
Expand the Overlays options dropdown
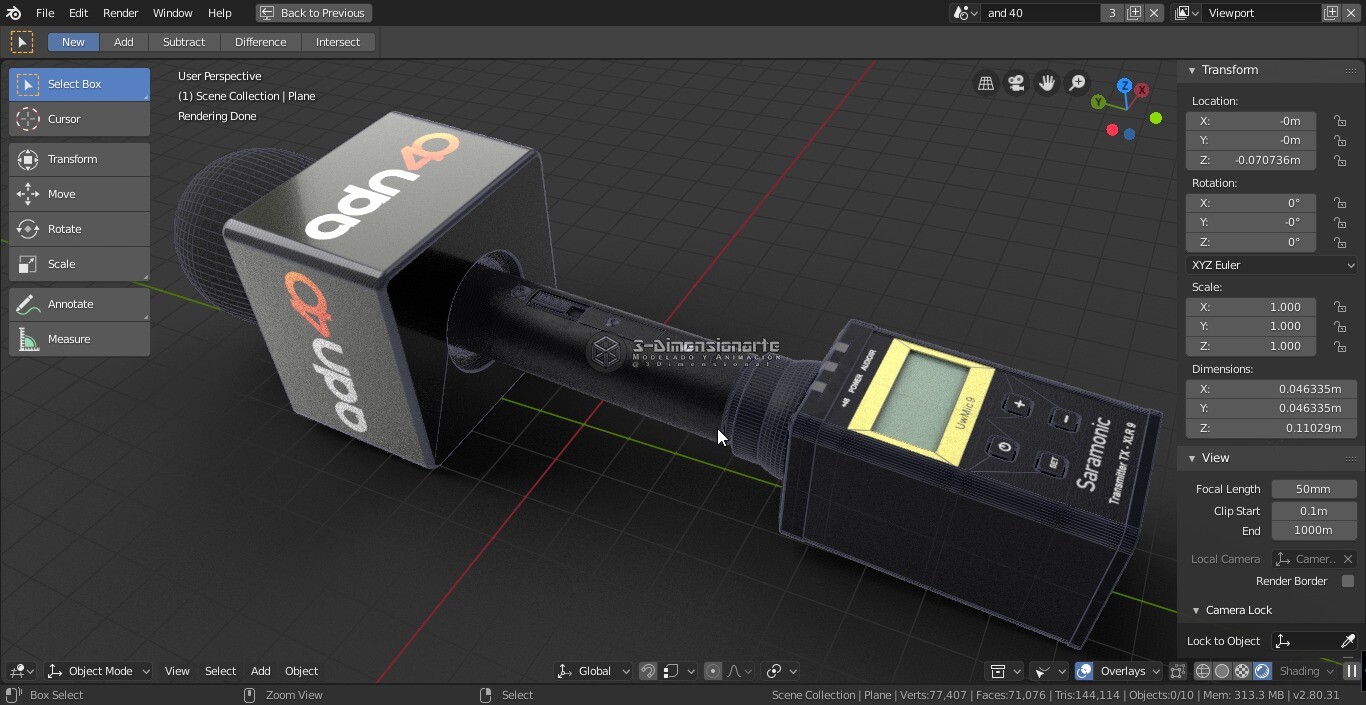[x=1129, y=671]
